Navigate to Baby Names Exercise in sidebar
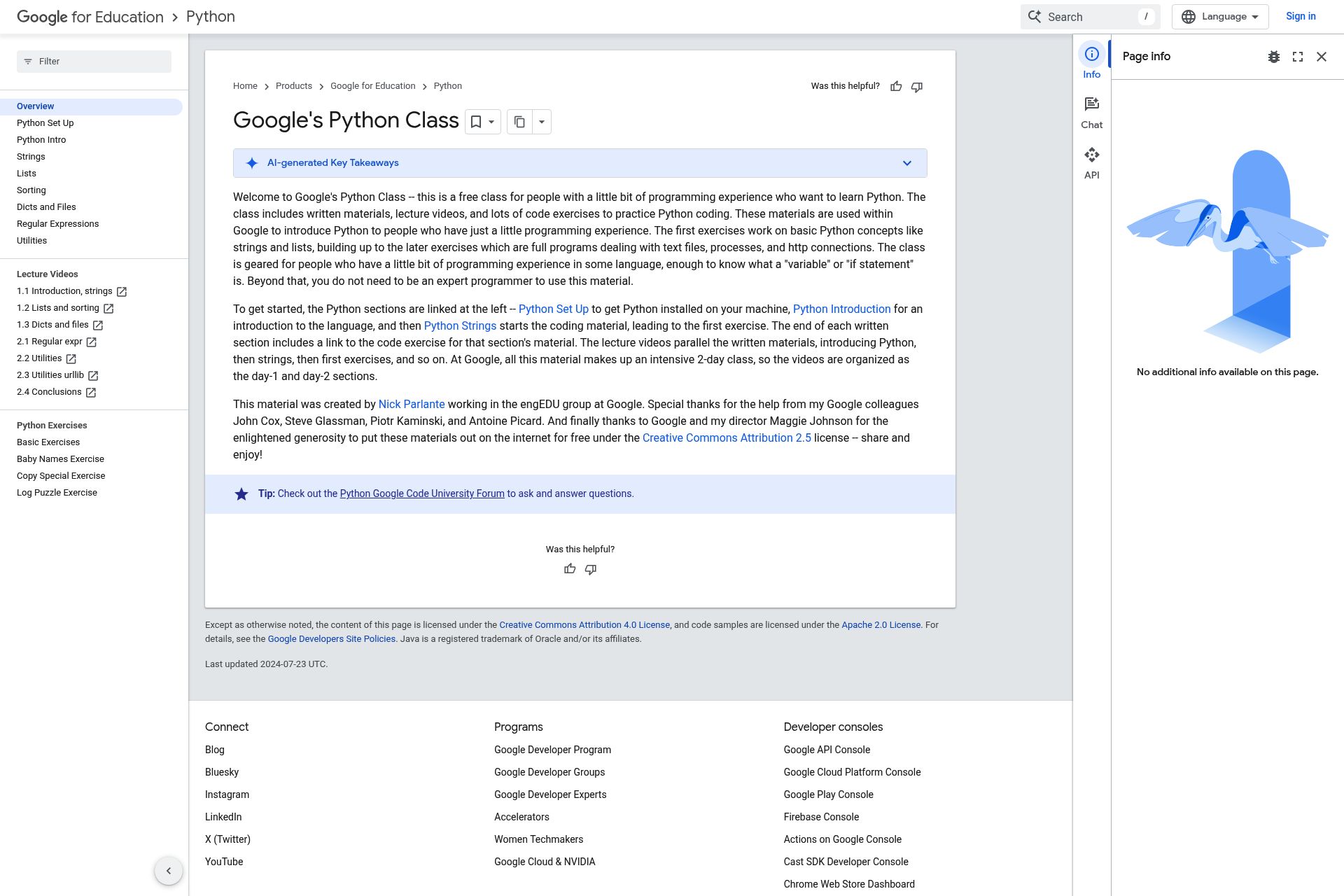1344x896 pixels. tap(60, 458)
